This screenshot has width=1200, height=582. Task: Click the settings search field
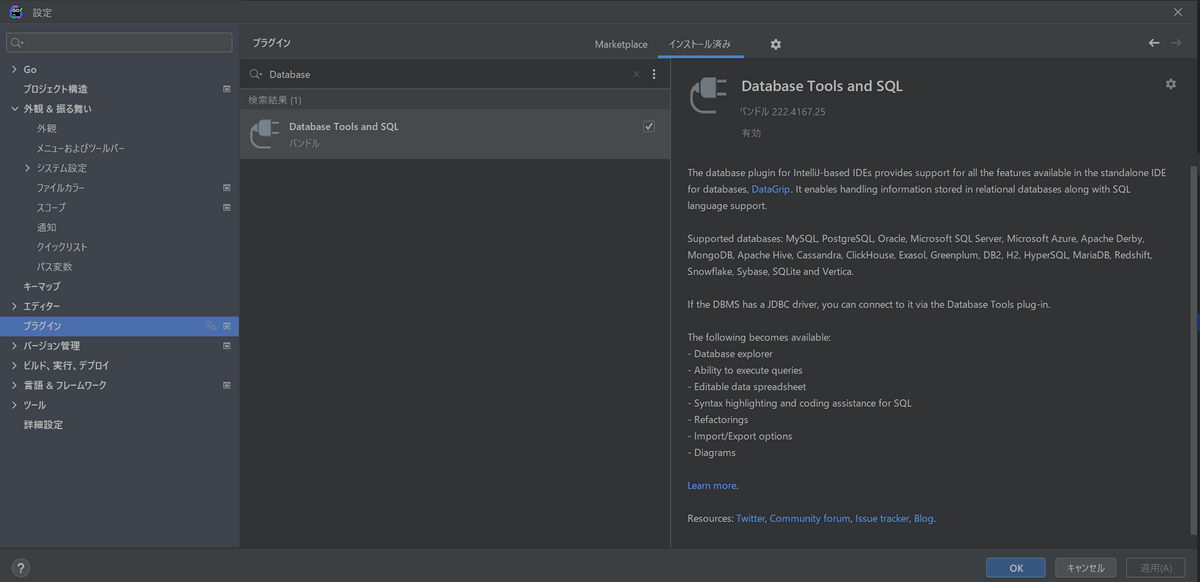coord(119,43)
